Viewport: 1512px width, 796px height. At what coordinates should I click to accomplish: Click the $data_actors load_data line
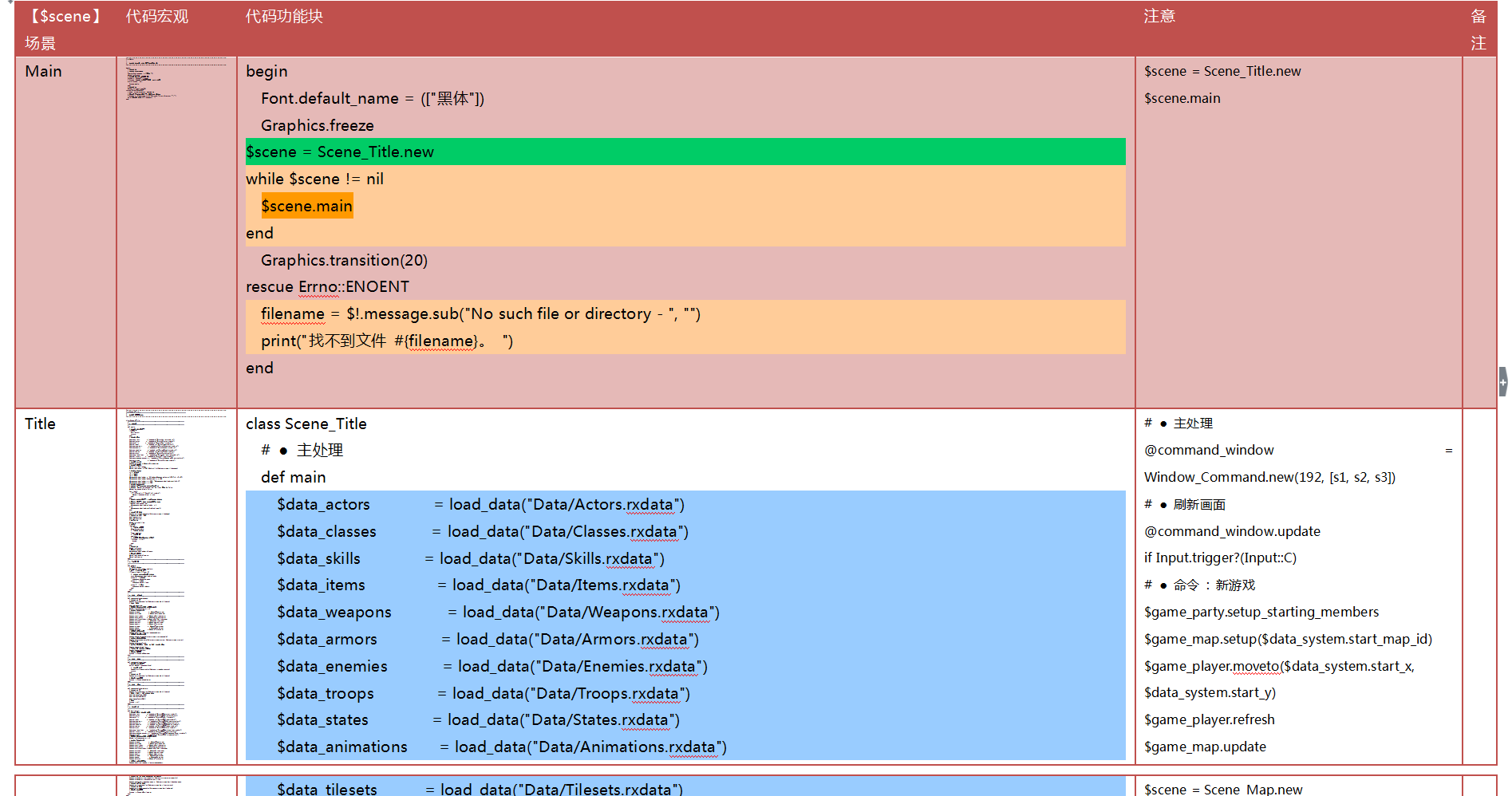point(480,504)
